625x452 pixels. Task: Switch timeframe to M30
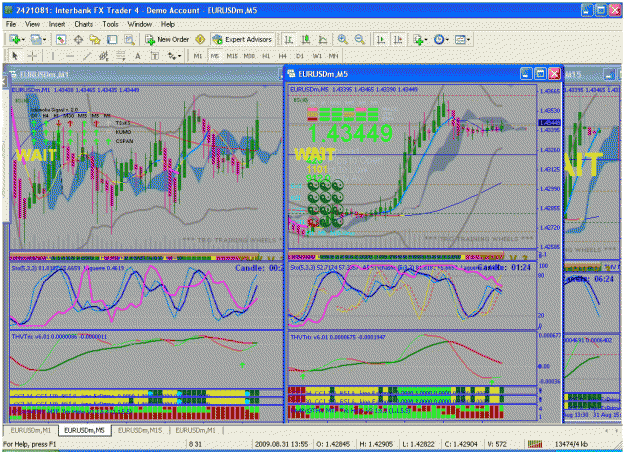click(x=249, y=56)
